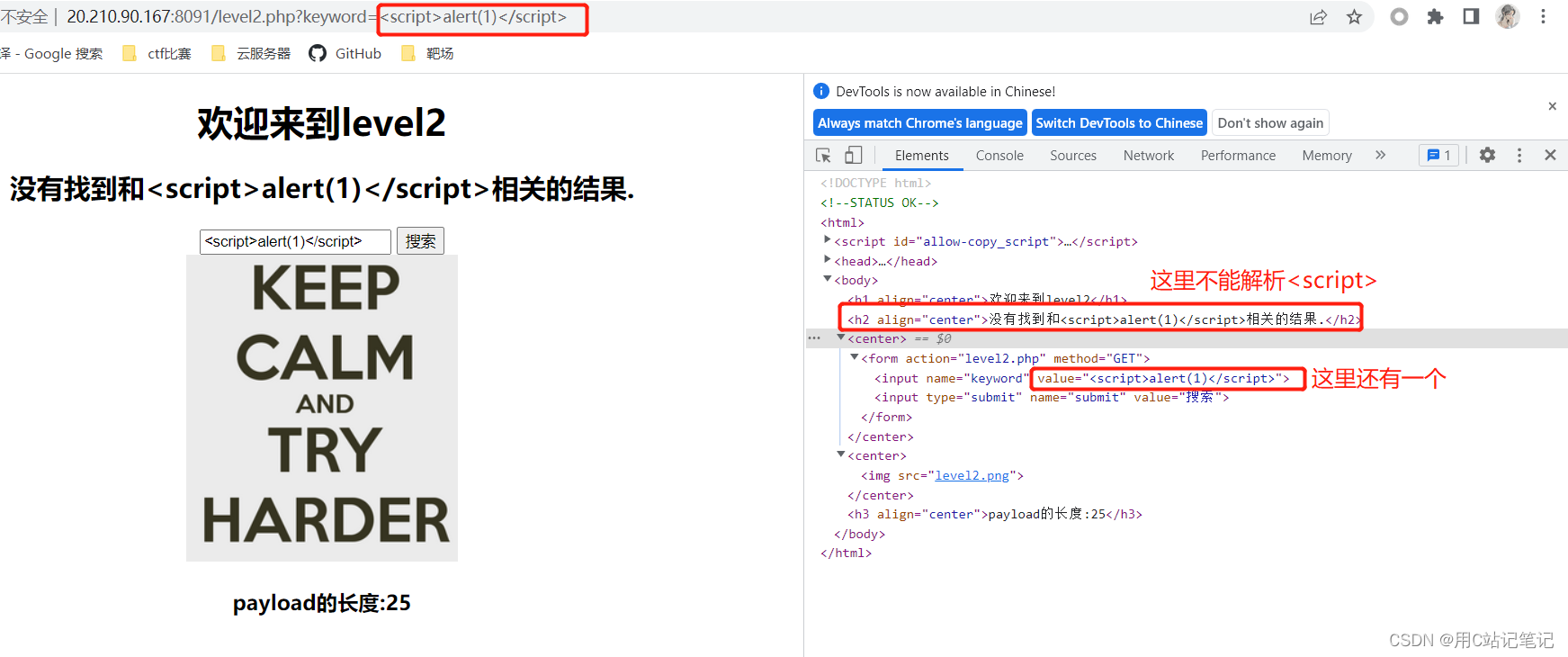Screen dimensions: 1568x657
Task: Open the Extensions puzzle piece menu
Action: pos(1435,16)
